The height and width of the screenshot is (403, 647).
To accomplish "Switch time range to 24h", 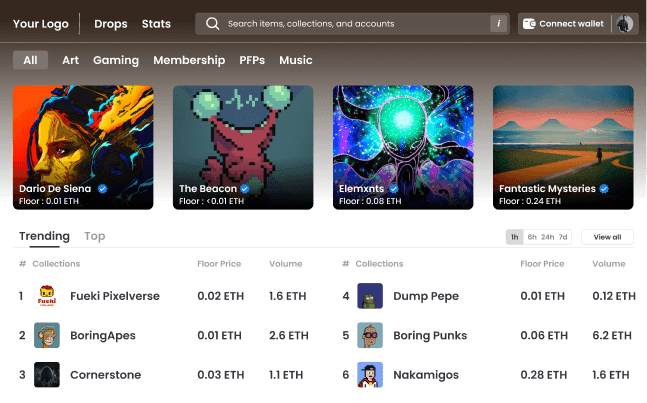I will (x=548, y=237).
